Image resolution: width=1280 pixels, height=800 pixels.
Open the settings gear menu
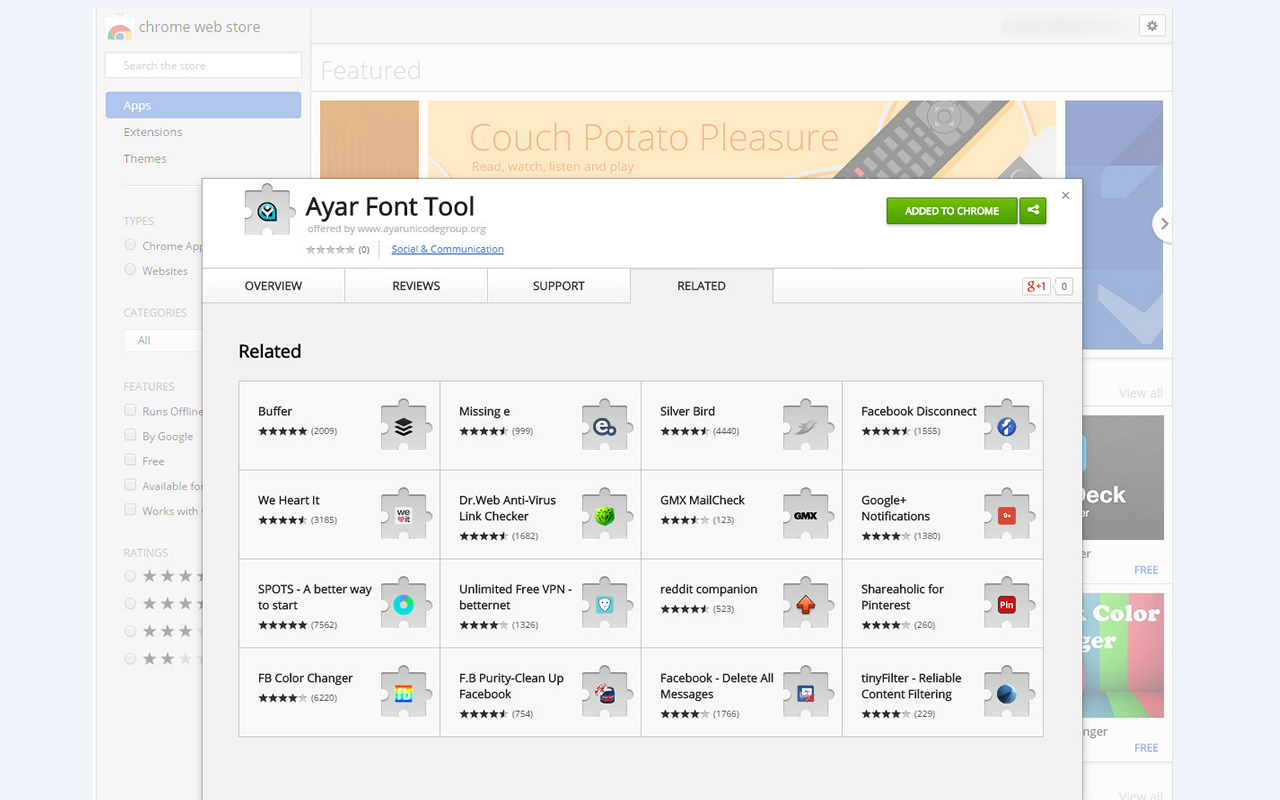[1152, 26]
